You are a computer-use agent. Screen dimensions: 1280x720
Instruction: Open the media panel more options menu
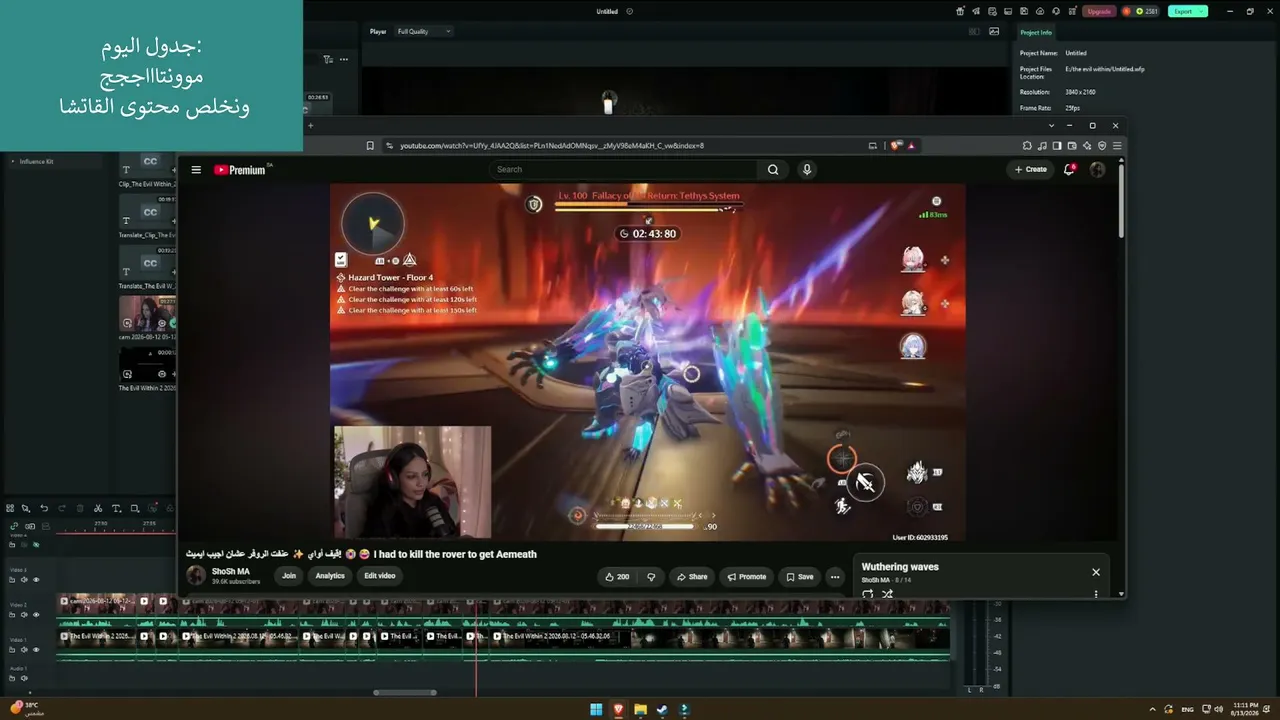[x=344, y=59]
